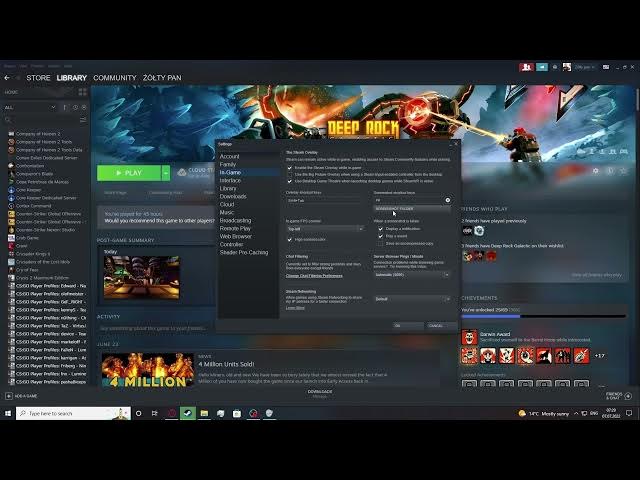
Task: Open notifications center icon in system tray
Action: click(x=629, y=413)
